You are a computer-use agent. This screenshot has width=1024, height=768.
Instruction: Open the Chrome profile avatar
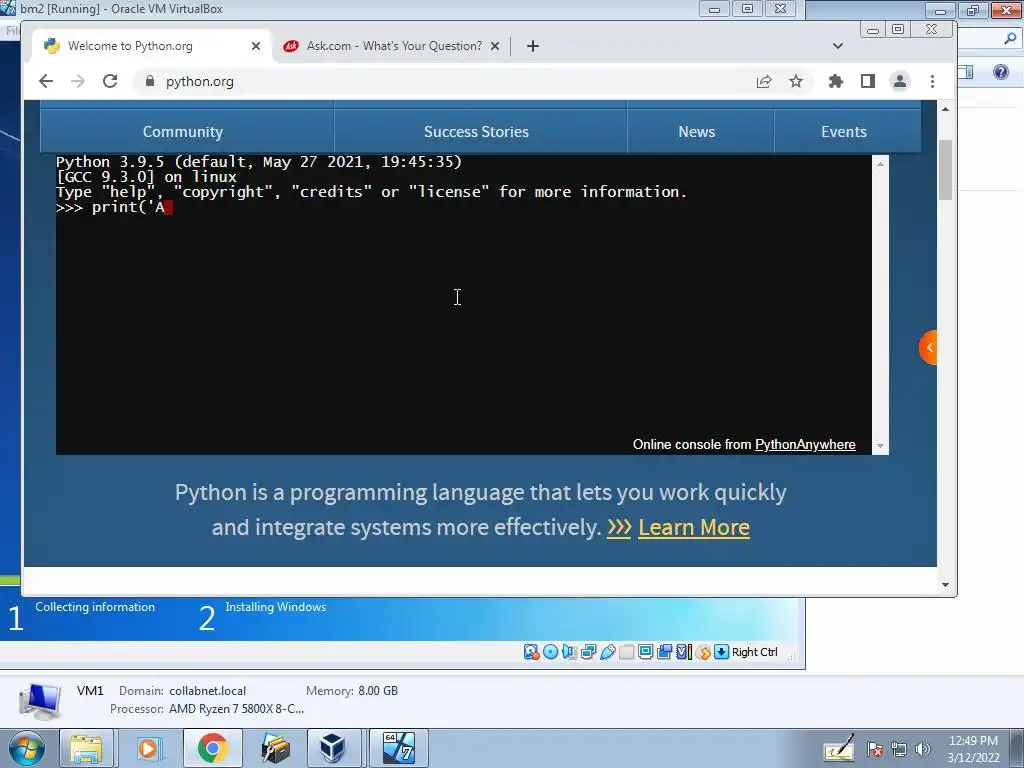(x=899, y=81)
